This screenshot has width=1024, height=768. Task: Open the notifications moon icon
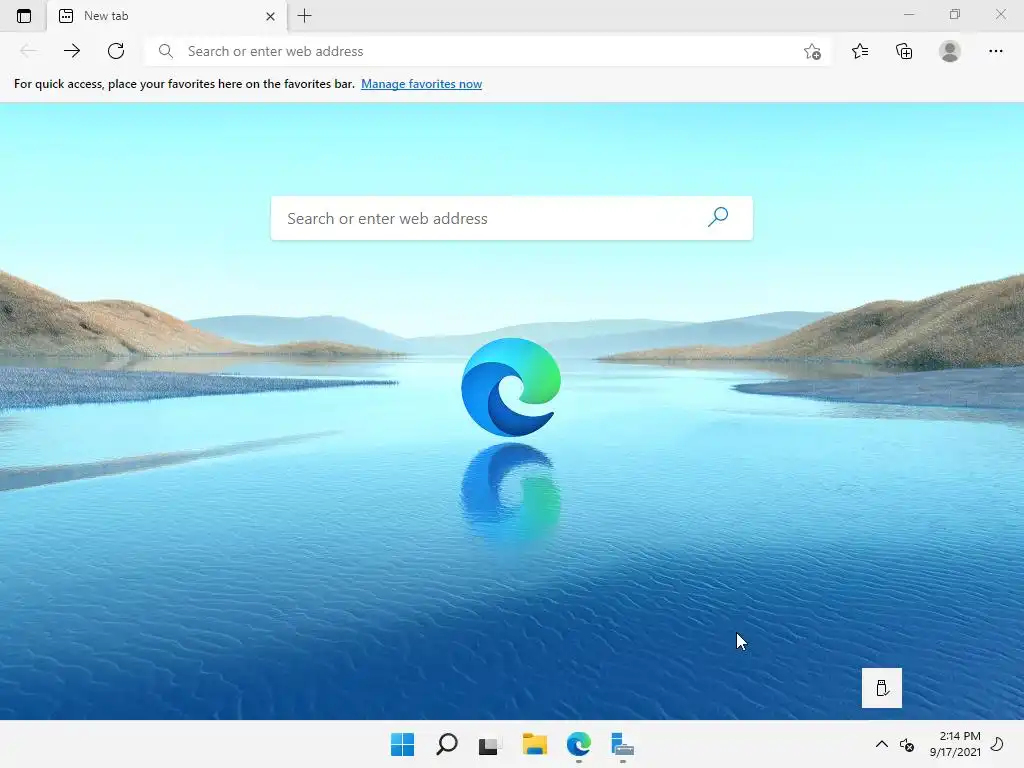tap(997, 744)
